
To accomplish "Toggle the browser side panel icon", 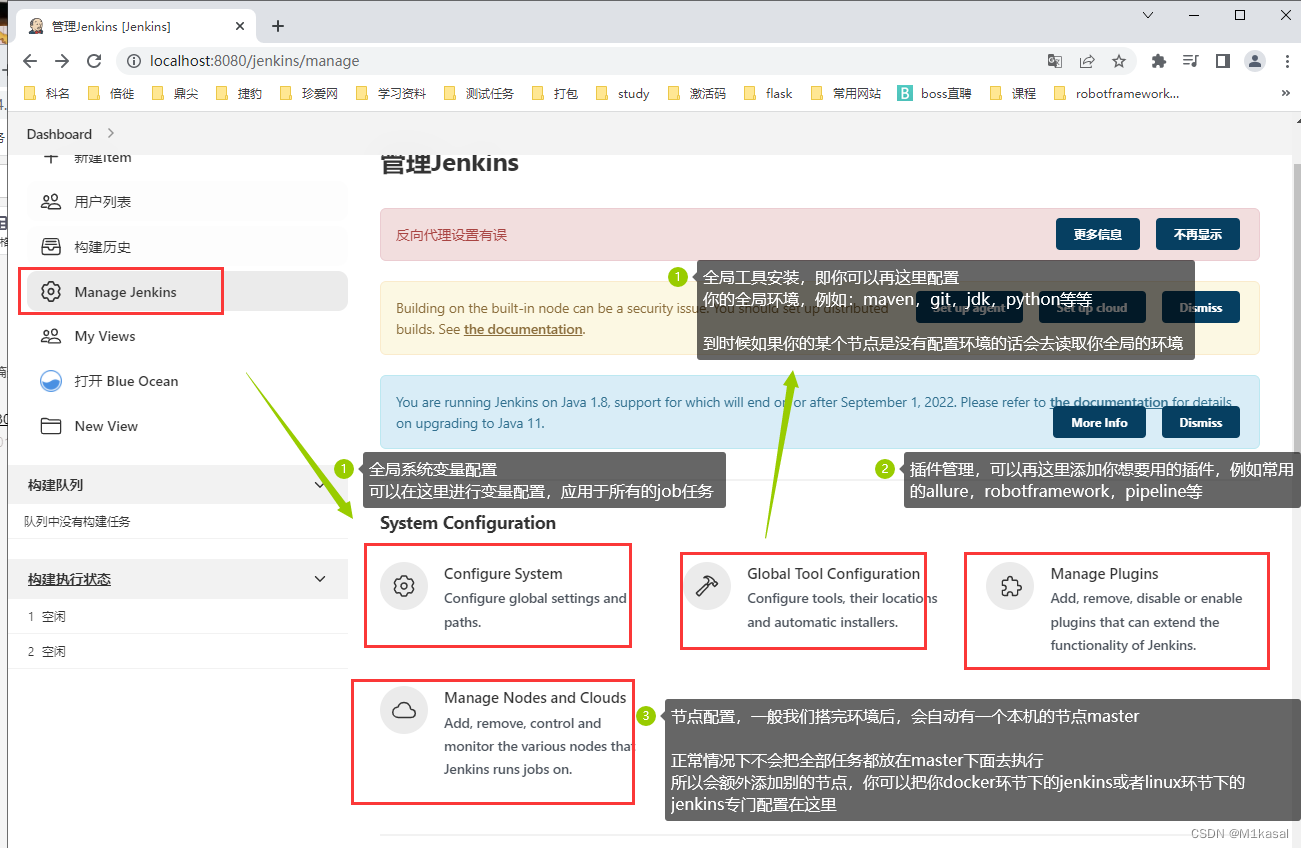I will pos(1222,61).
